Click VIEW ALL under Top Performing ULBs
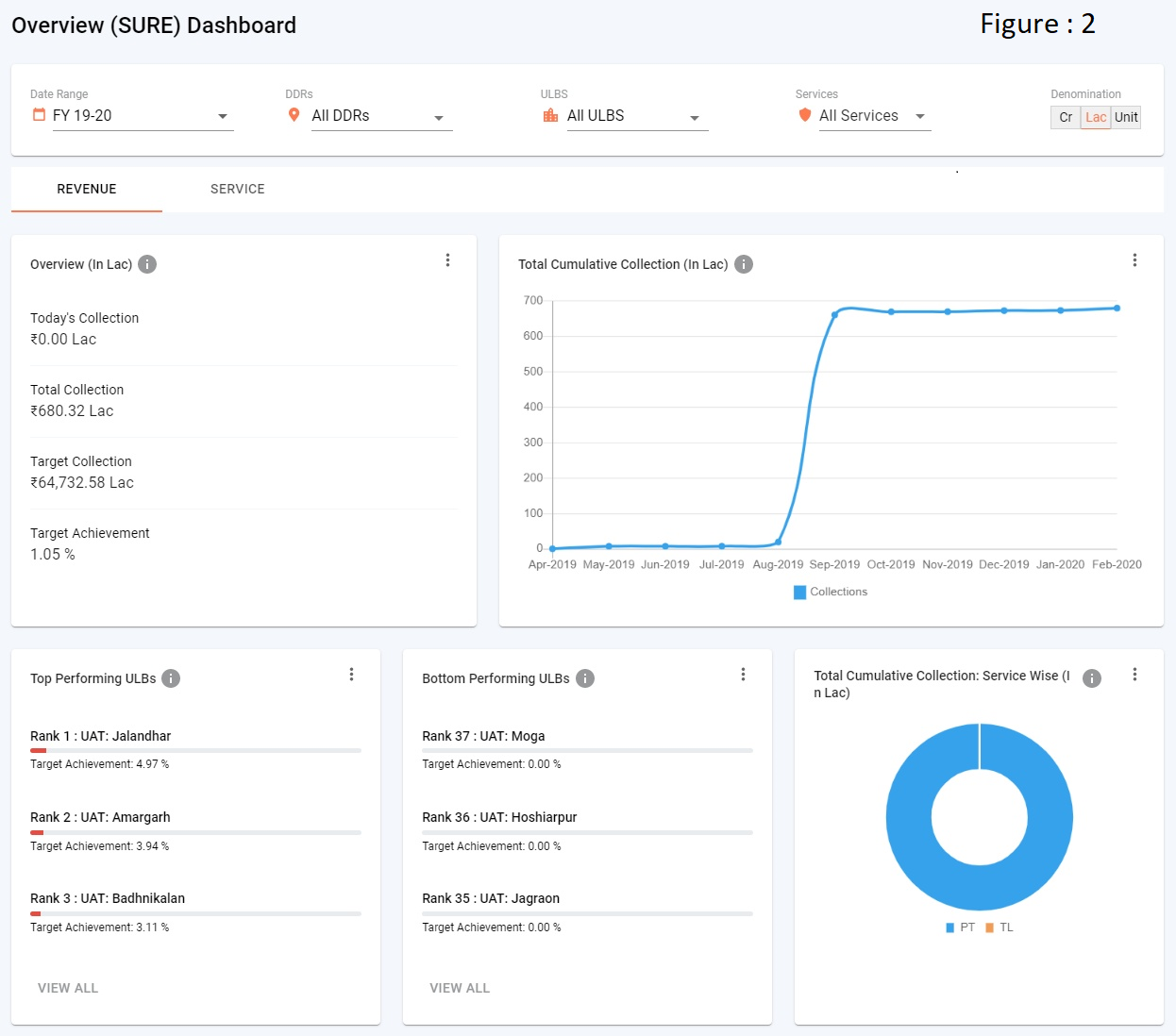Screen dimensions: 1176x1036 coord(68,988)
